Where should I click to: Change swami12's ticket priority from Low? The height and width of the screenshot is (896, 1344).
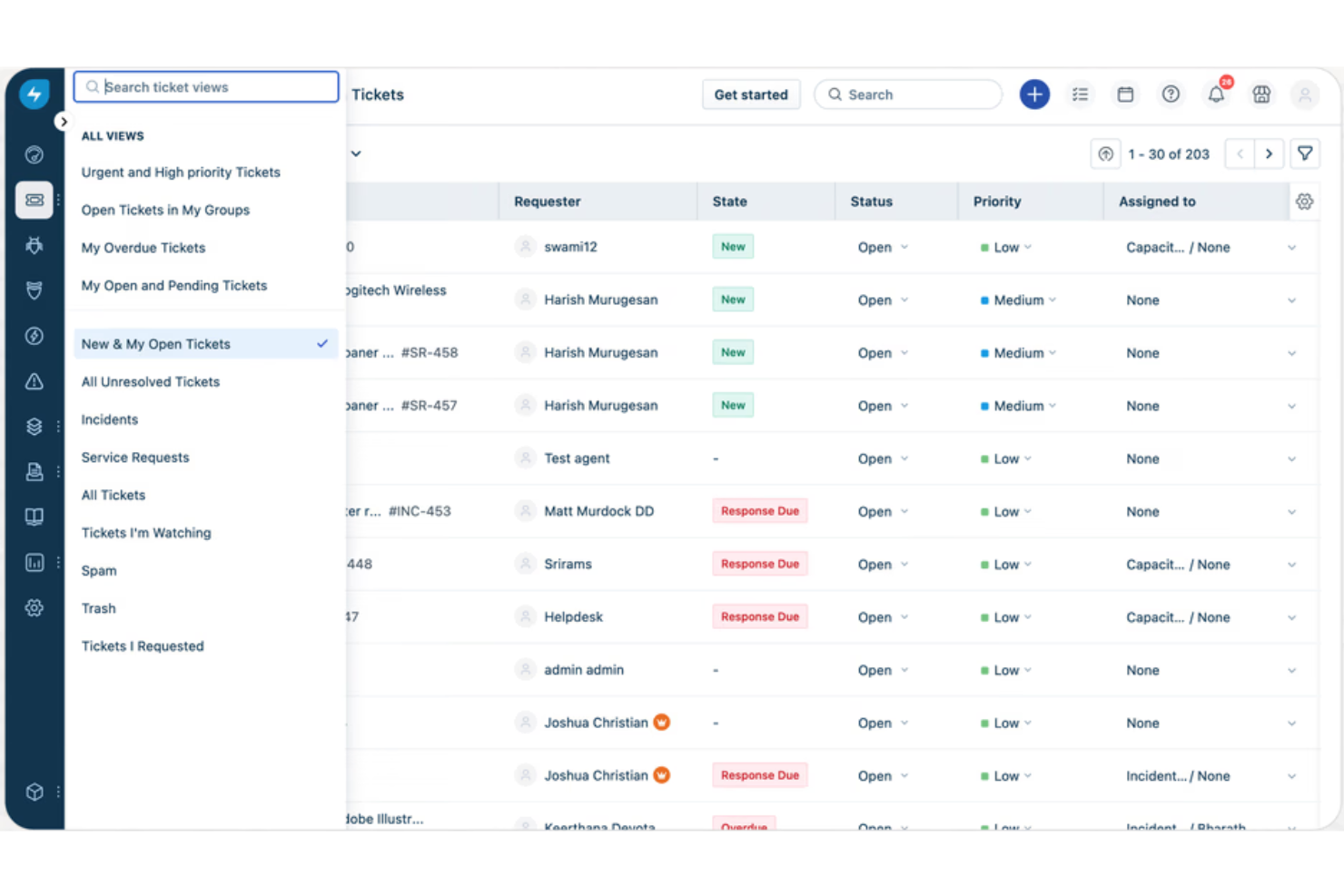1005,246
